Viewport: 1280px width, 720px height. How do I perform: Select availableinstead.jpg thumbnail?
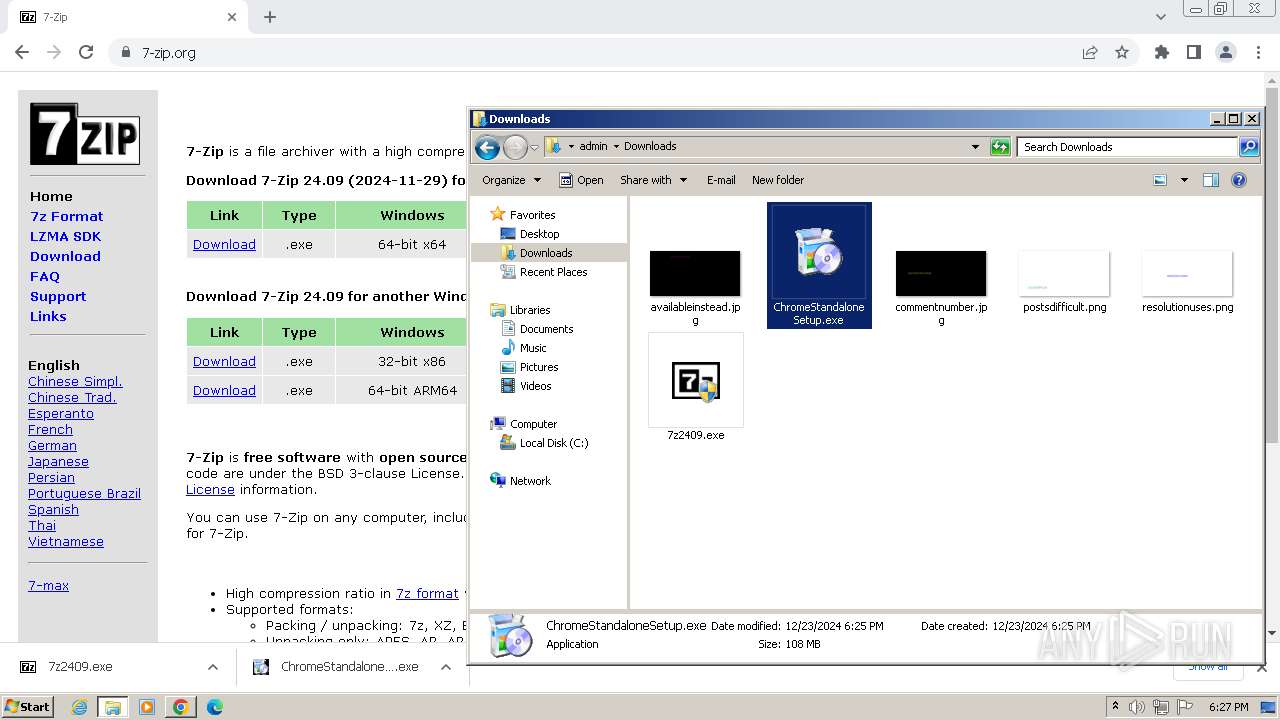tap(695, 273)
